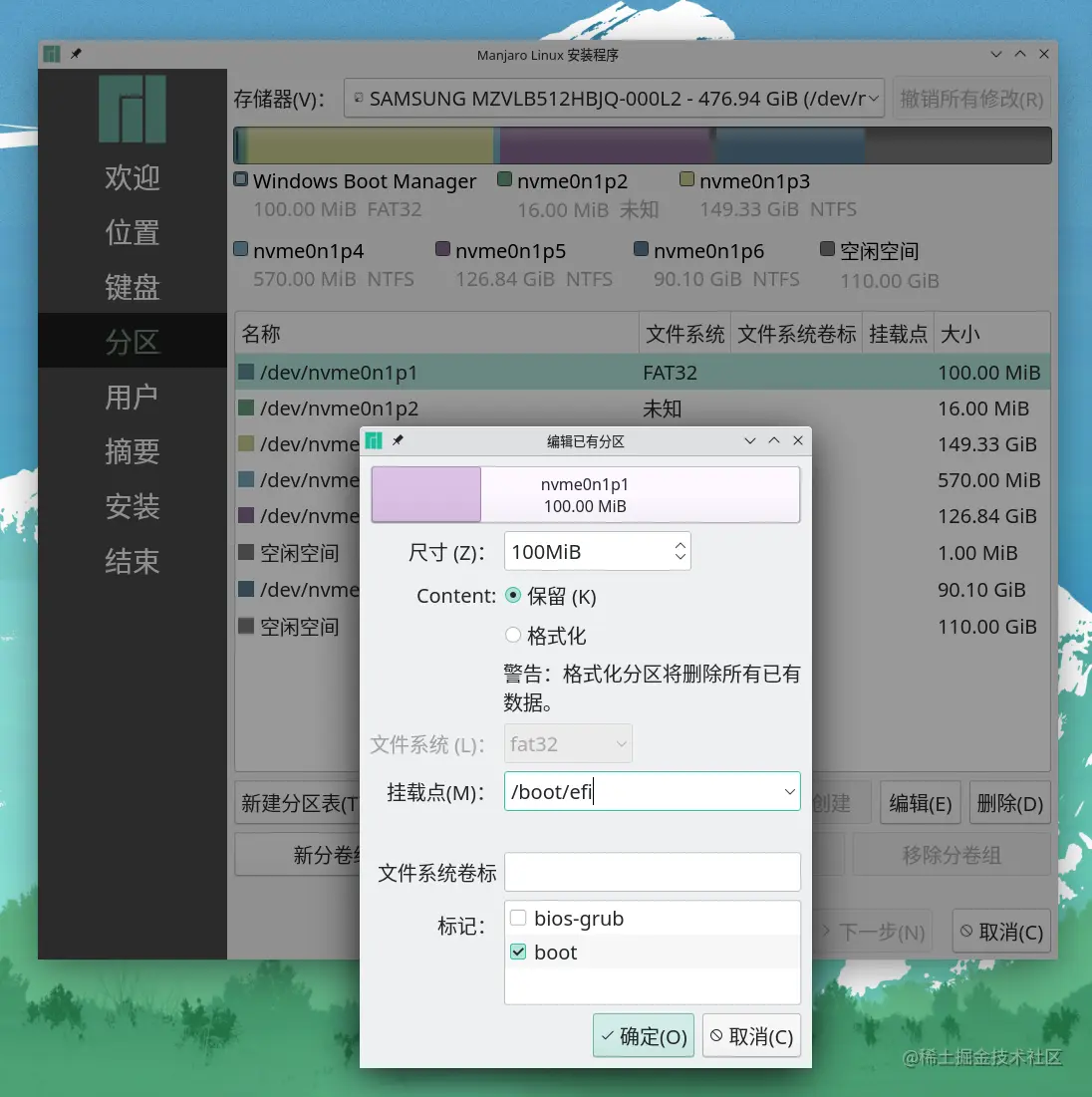The image size is (1092, 1097).
Task: Click the Delete 删除(D) button
Action: (1009, 802)
